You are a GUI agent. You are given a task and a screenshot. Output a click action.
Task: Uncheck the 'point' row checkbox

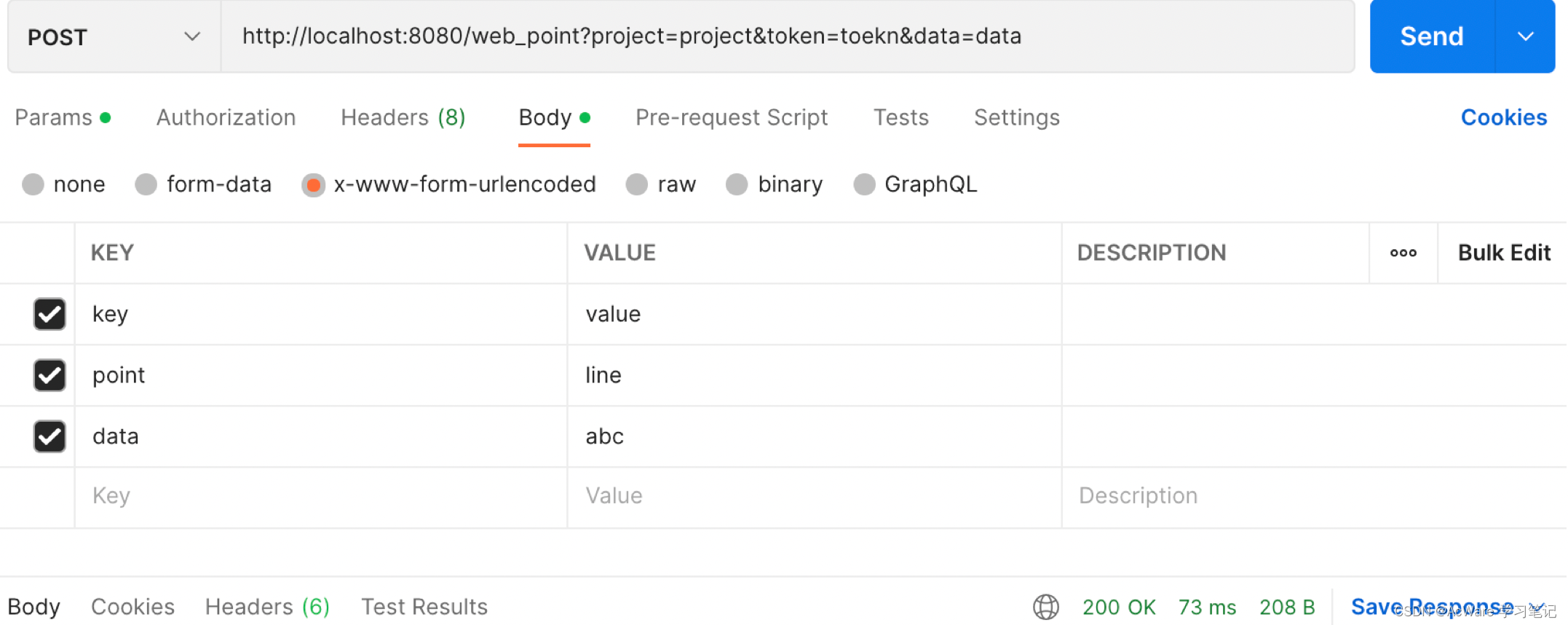tap(50, 375)
